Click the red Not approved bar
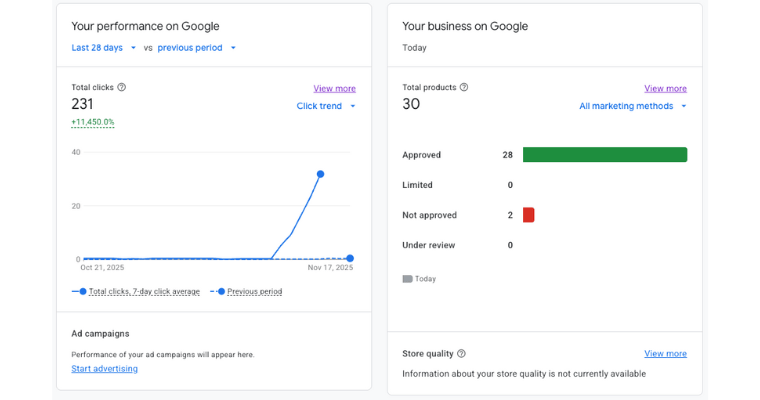The height and width of the screenshot is (400, 760). pos(528,215)
